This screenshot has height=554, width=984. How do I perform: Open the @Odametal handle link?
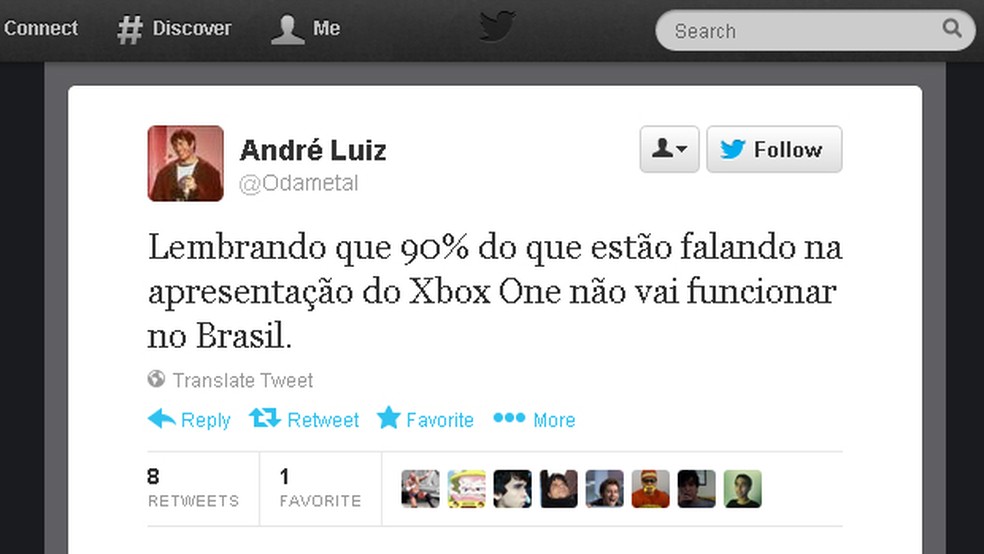299,183
